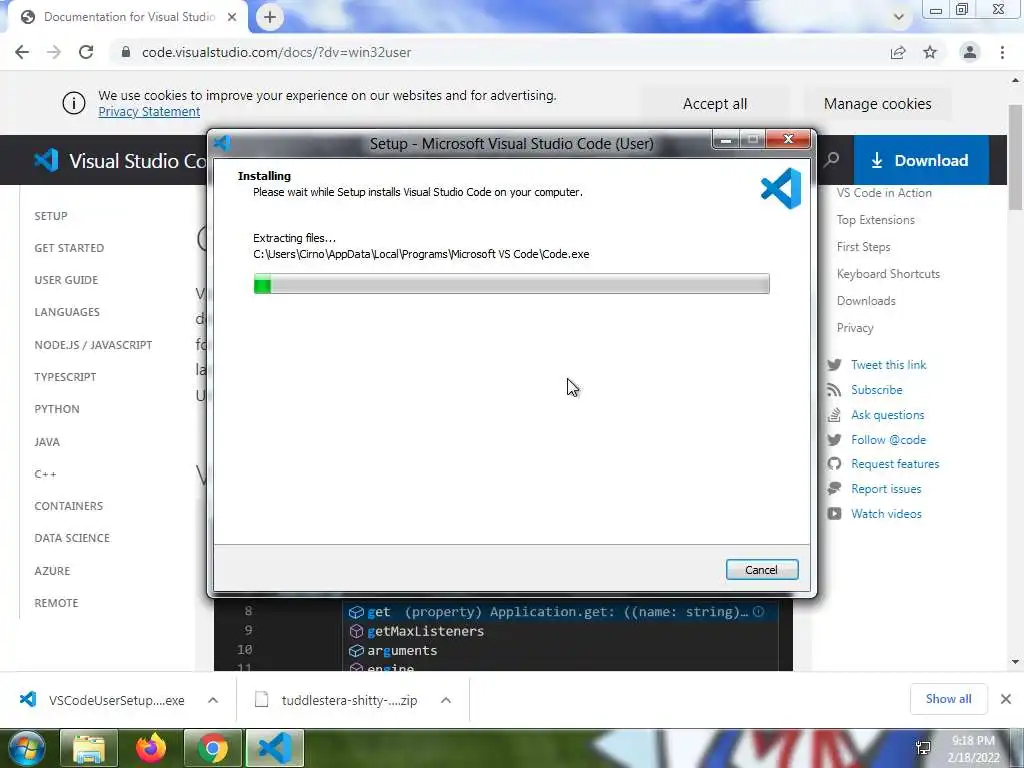Open the LANGUAGES docs section
This screenshot has width=1024, height=768.
67,312
